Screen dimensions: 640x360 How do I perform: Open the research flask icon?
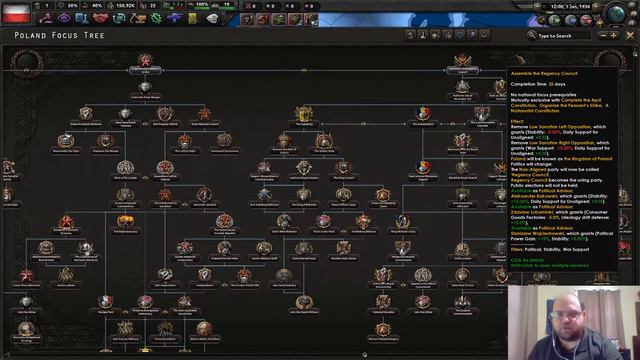point(82,18)
